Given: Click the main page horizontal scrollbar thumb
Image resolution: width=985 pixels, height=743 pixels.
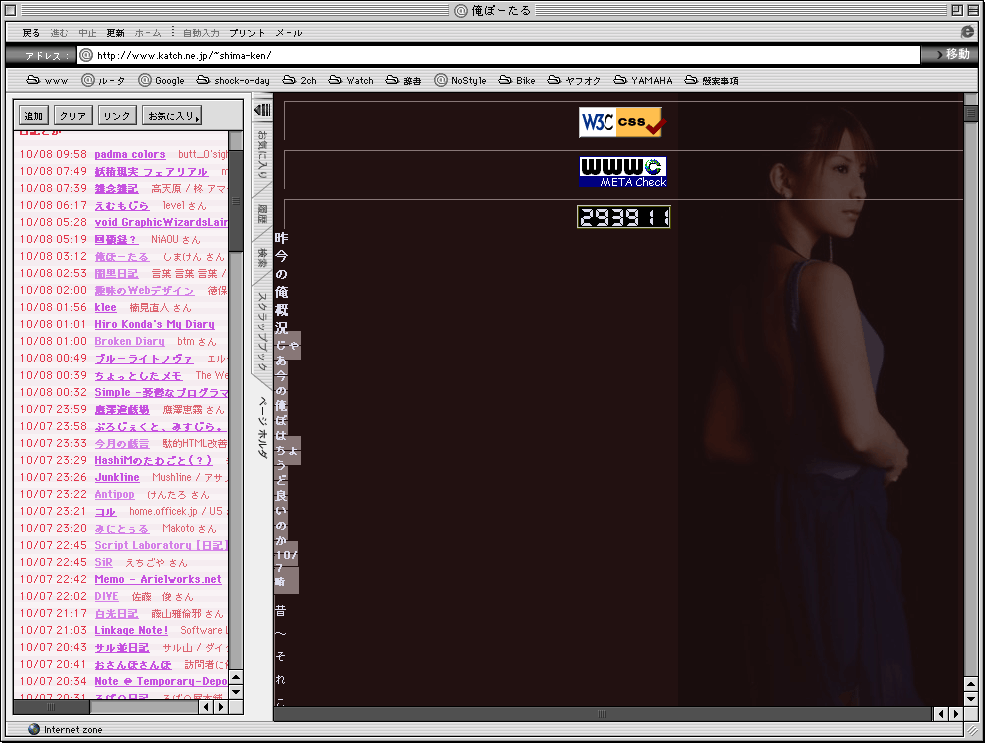Looking at the screenshot, I should (602, 714).
